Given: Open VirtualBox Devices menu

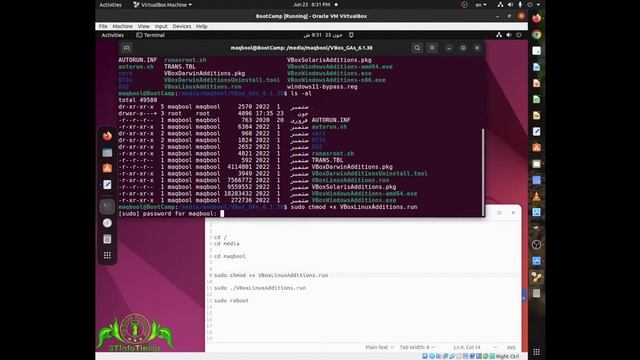Looking at the screenshot, I should point(182,26).
